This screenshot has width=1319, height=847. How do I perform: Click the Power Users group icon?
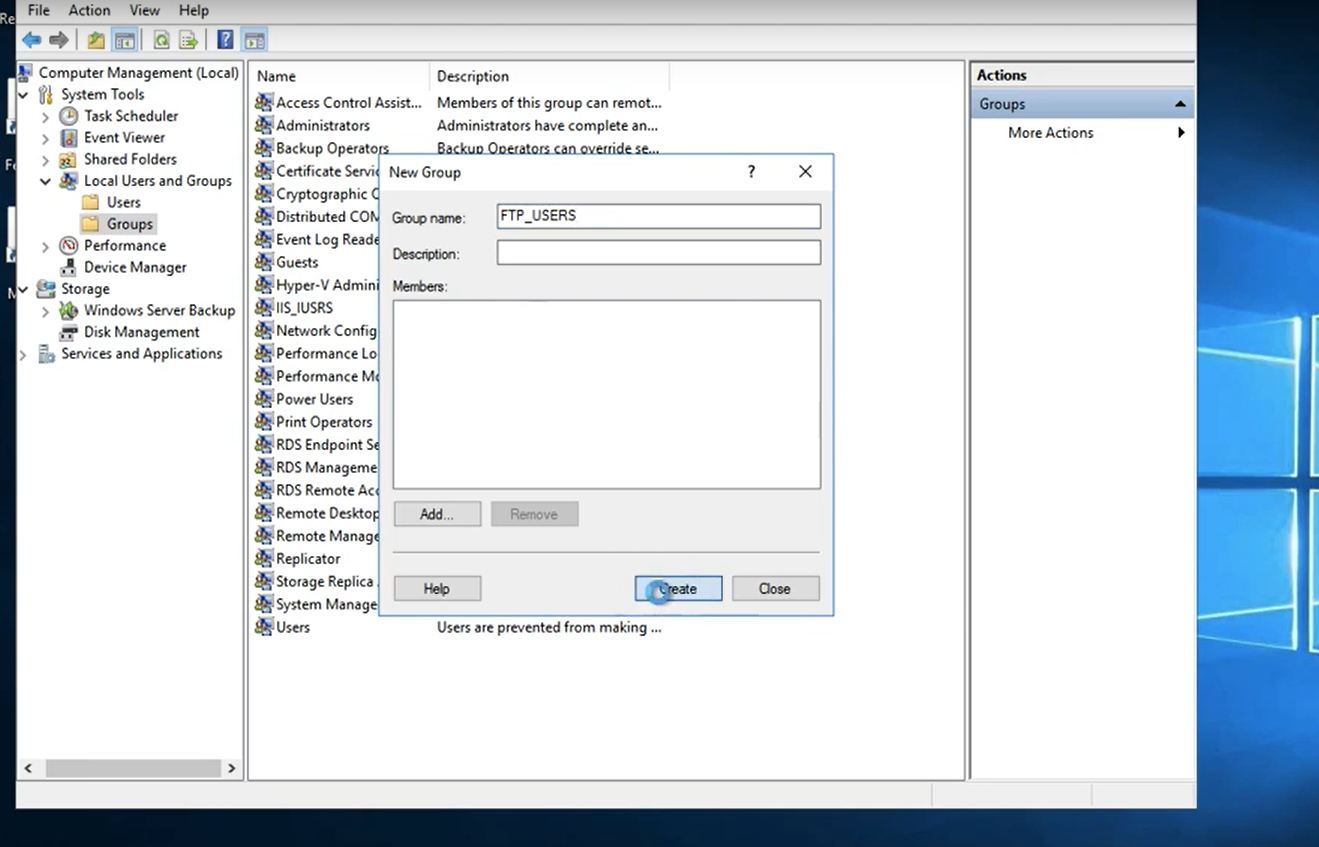[264, 399]
